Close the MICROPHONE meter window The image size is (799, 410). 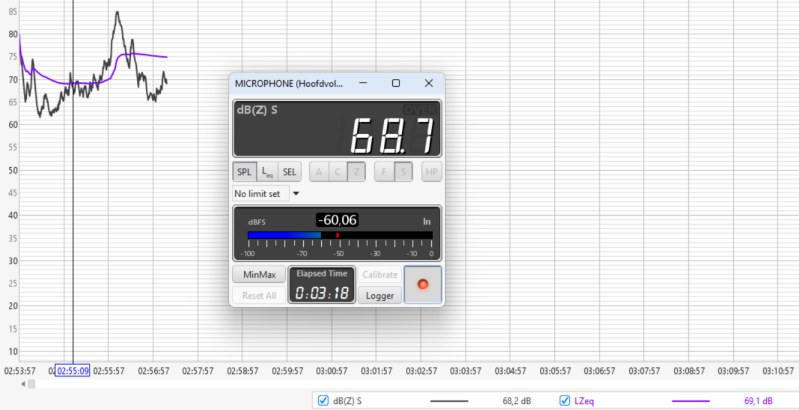(428, 83)
